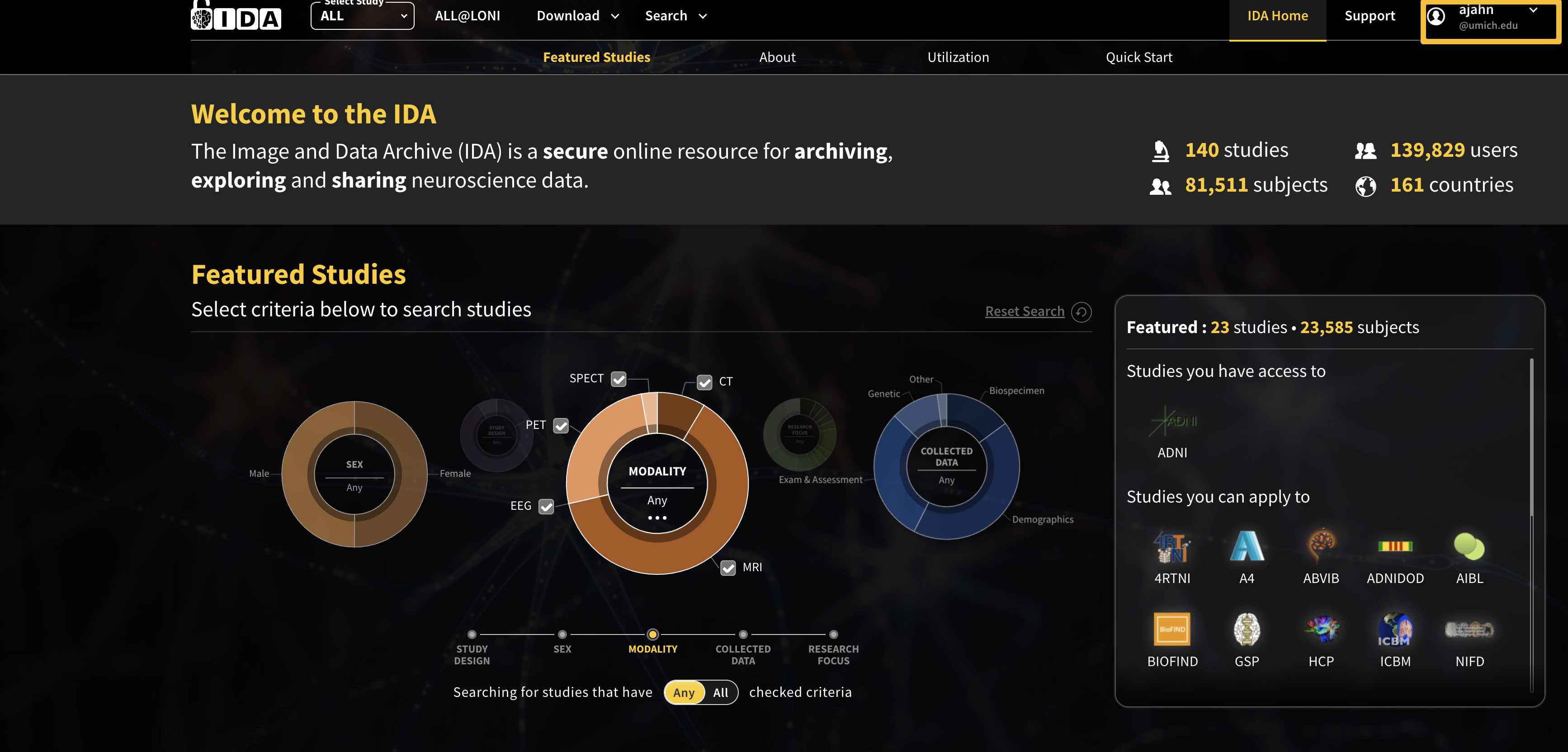1568x752 pixels.
Task: Open the HCP study icon
Action: coord(1321,629)
